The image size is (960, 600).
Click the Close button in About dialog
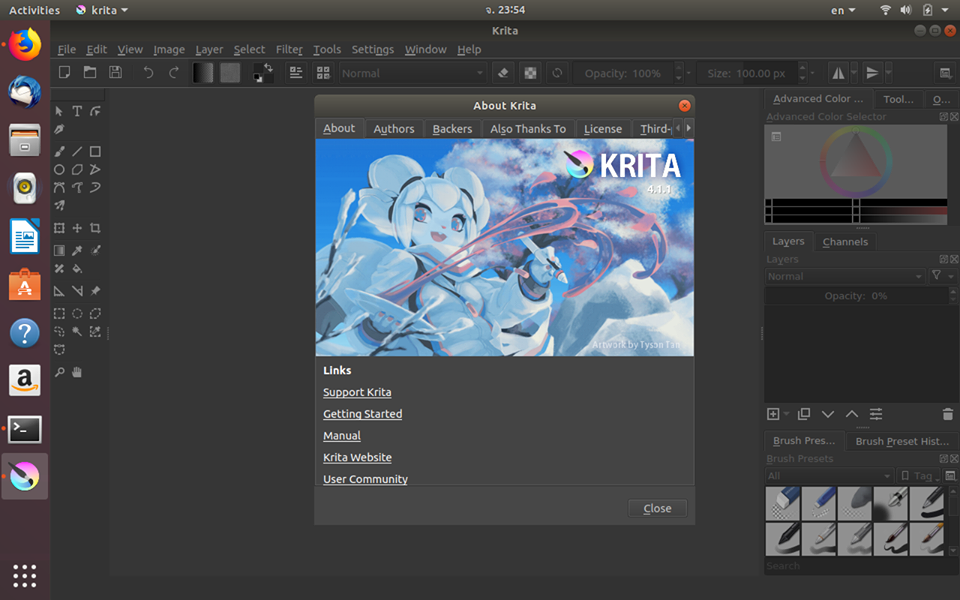[x=657, y=508]
